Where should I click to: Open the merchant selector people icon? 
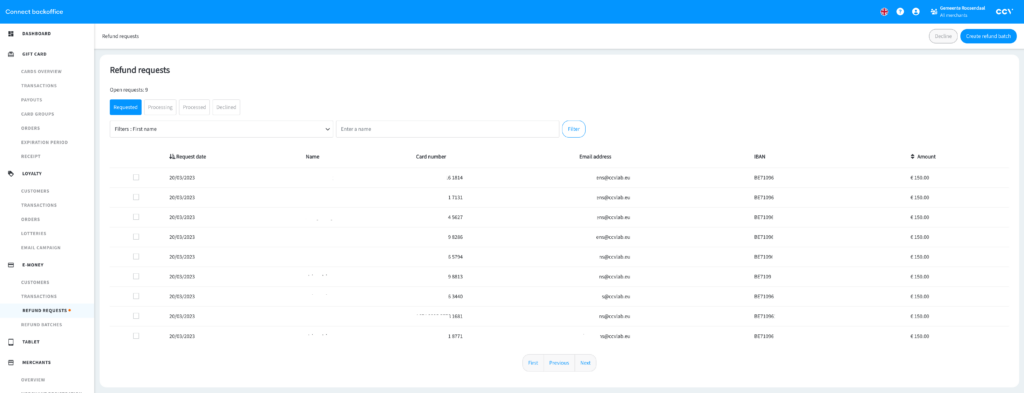934,12
